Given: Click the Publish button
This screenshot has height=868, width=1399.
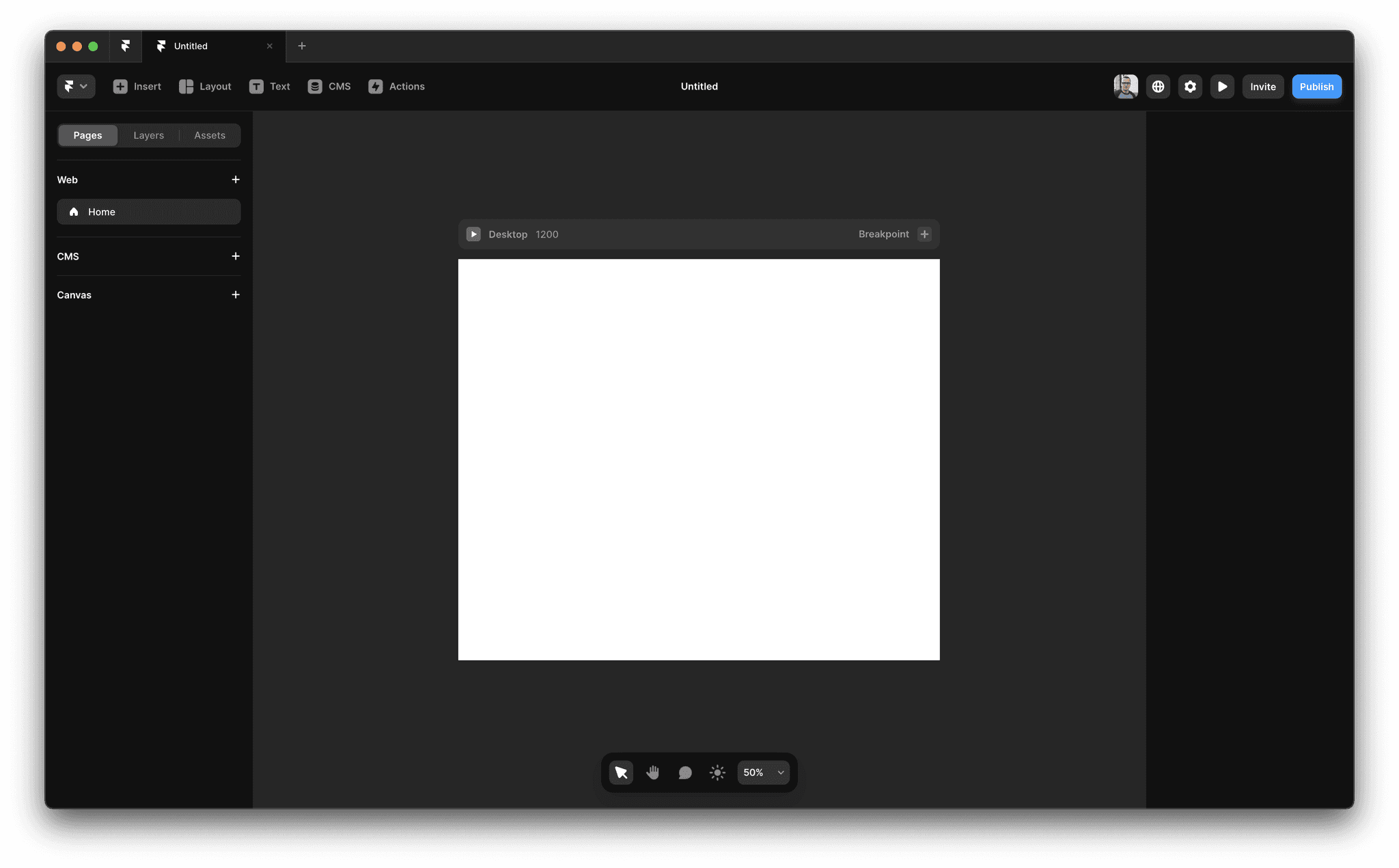Looking at the screenshot, I should [x=1316, y=87].
